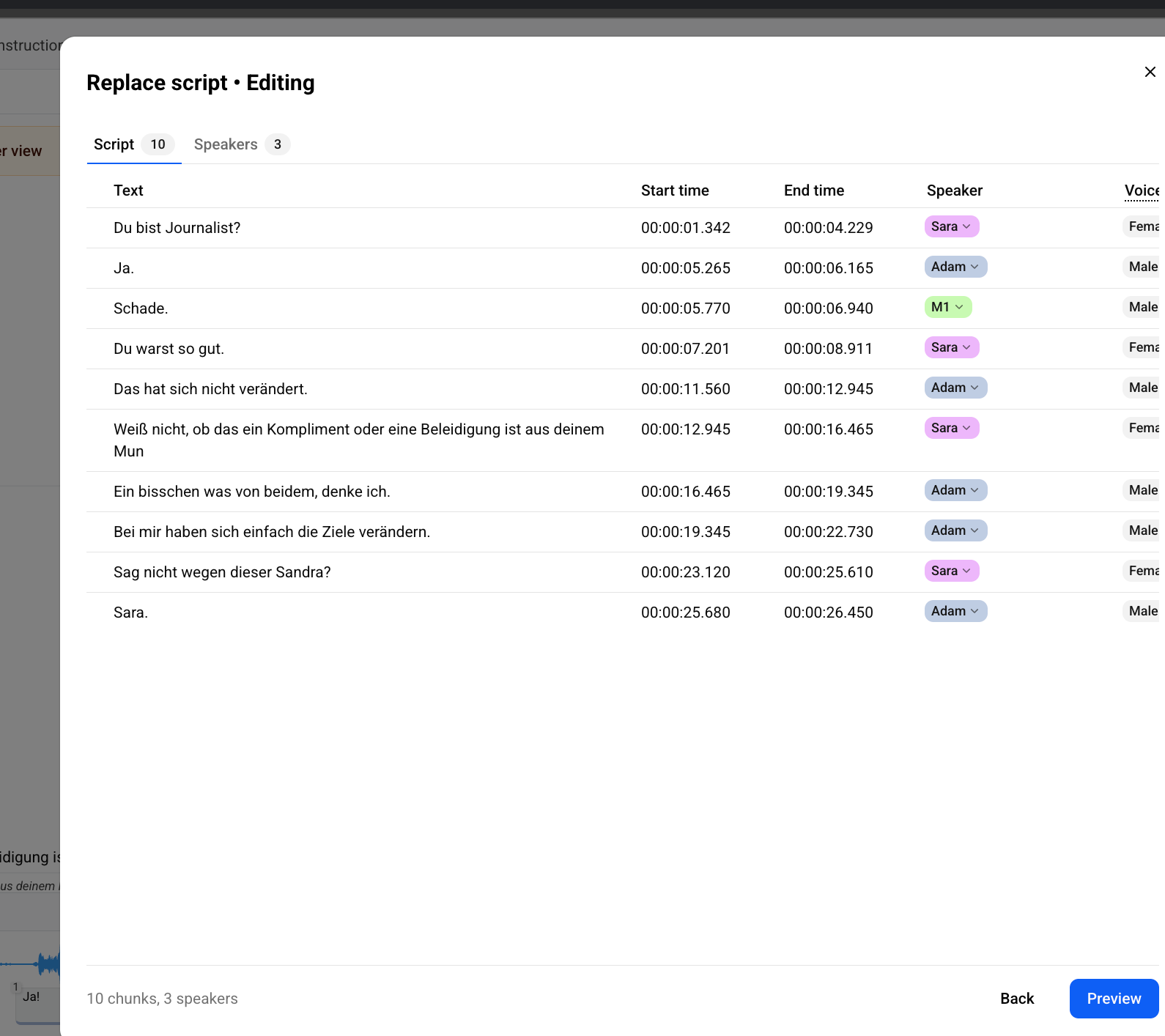
Task: Edit start time 00:00:19.345
Action: (x=686, y=532)
